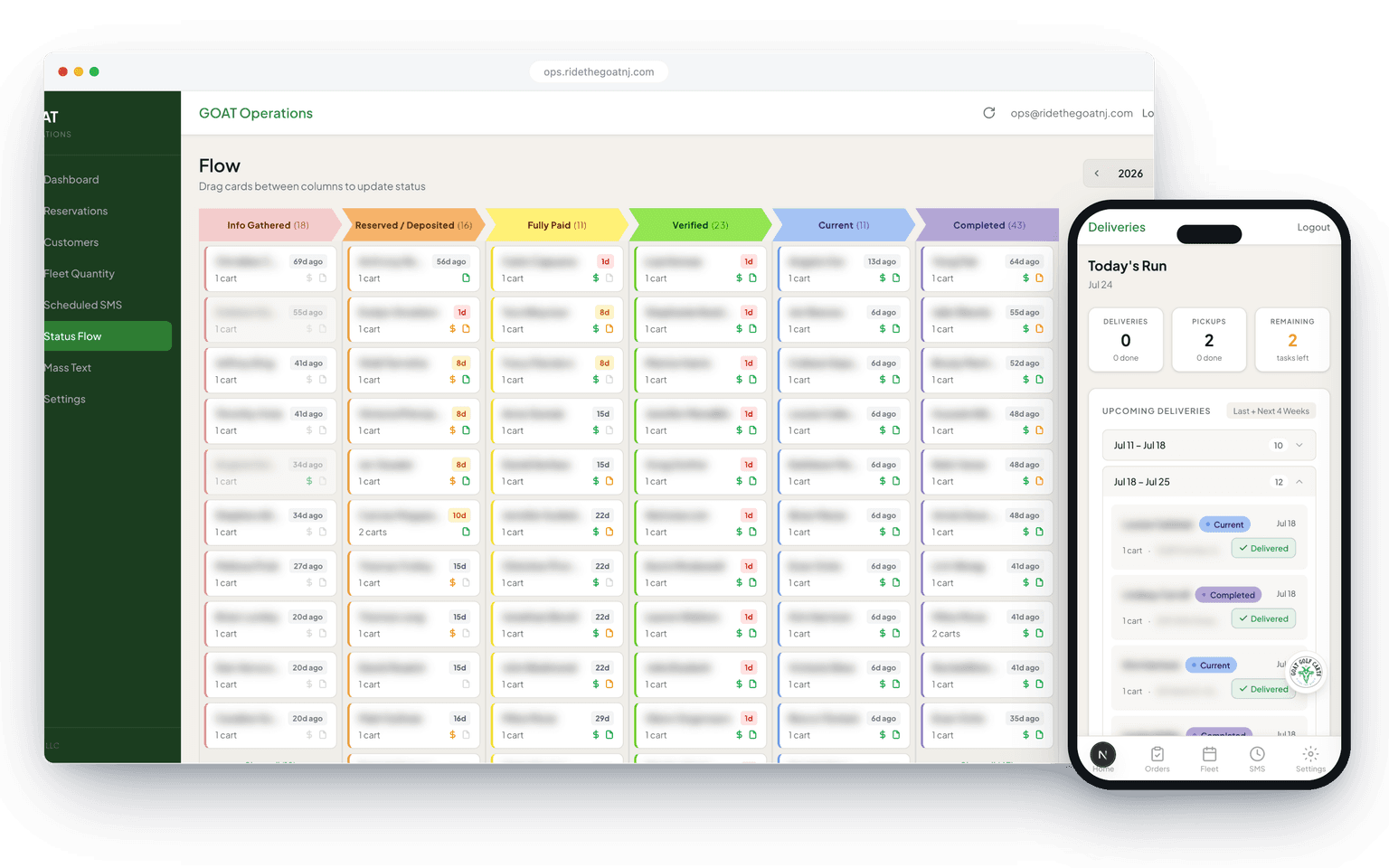Tap the Deliveries count card on the phone

(x=1126, y=340)
